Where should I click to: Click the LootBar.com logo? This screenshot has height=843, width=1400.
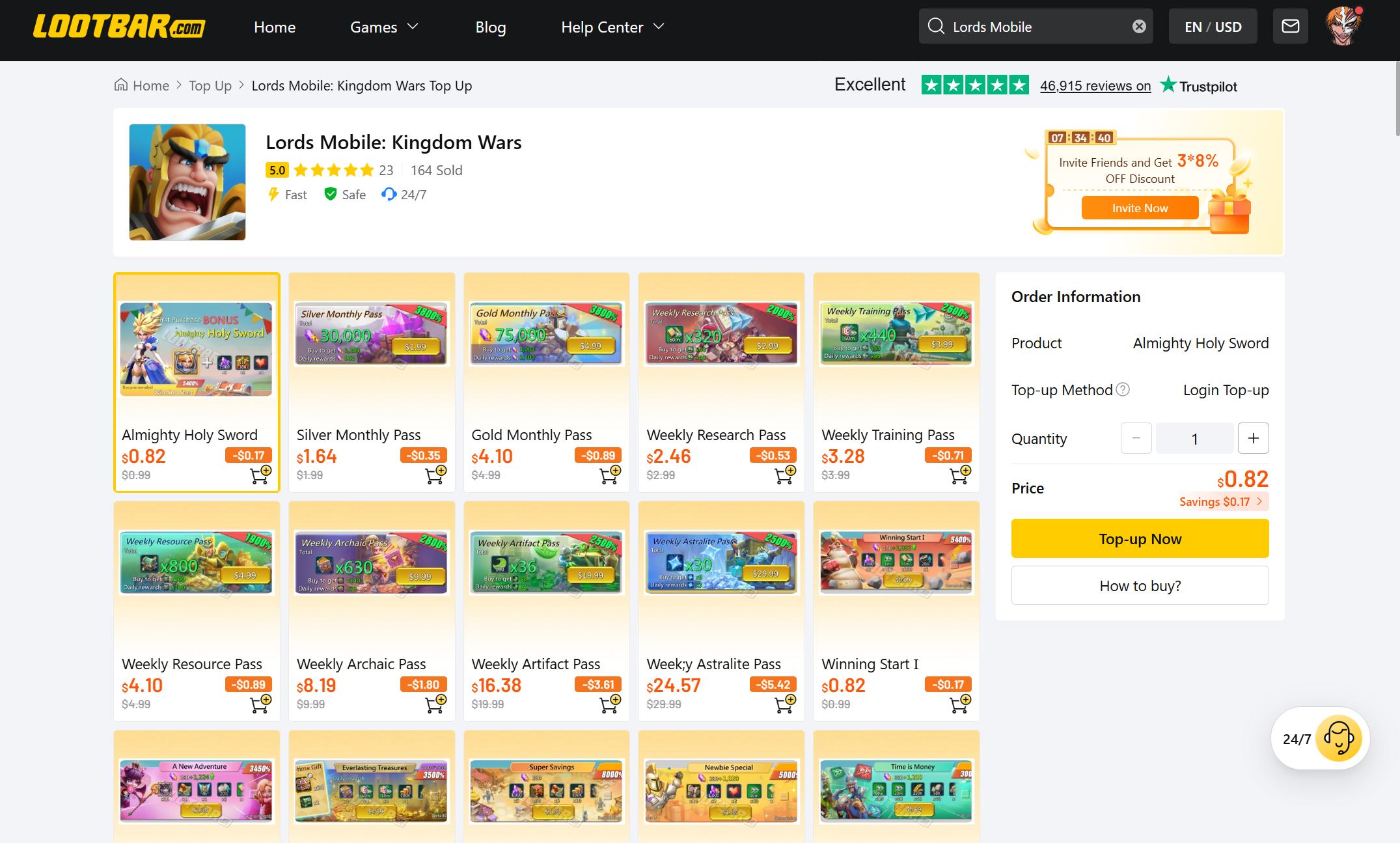pos(119,27)
